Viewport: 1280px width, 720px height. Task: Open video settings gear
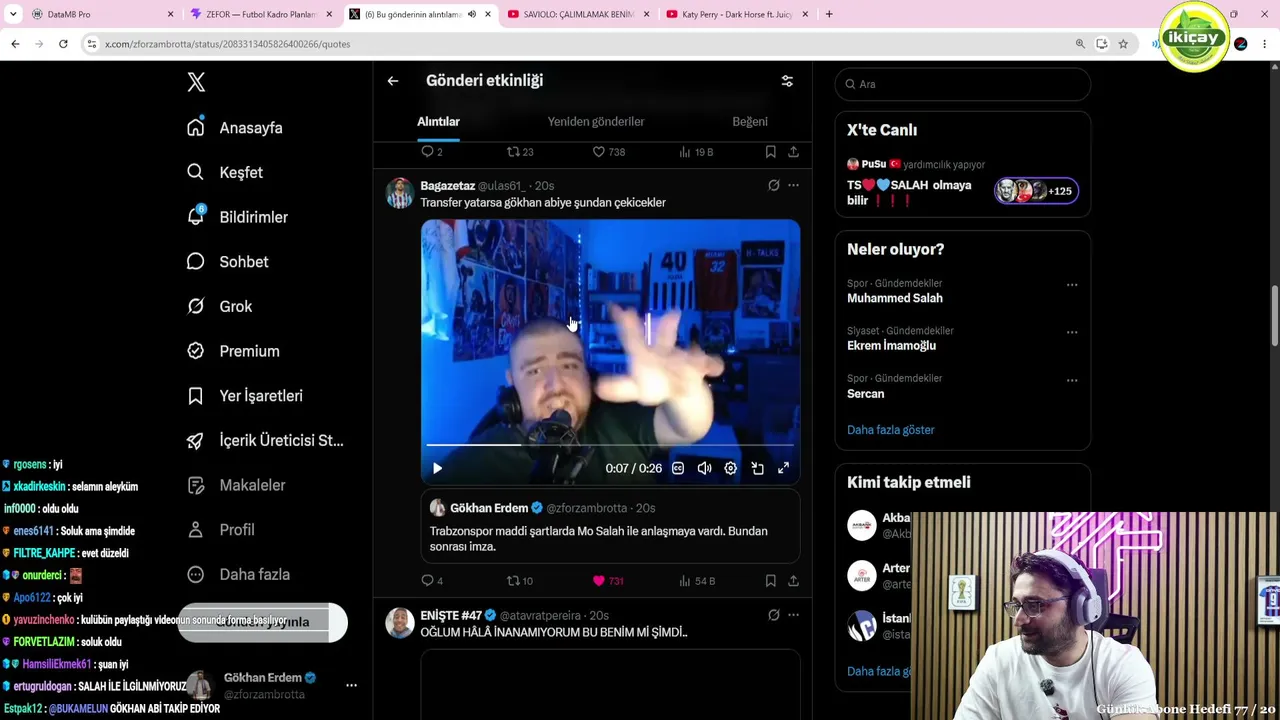pyautogui.click(x=731, y=468)
